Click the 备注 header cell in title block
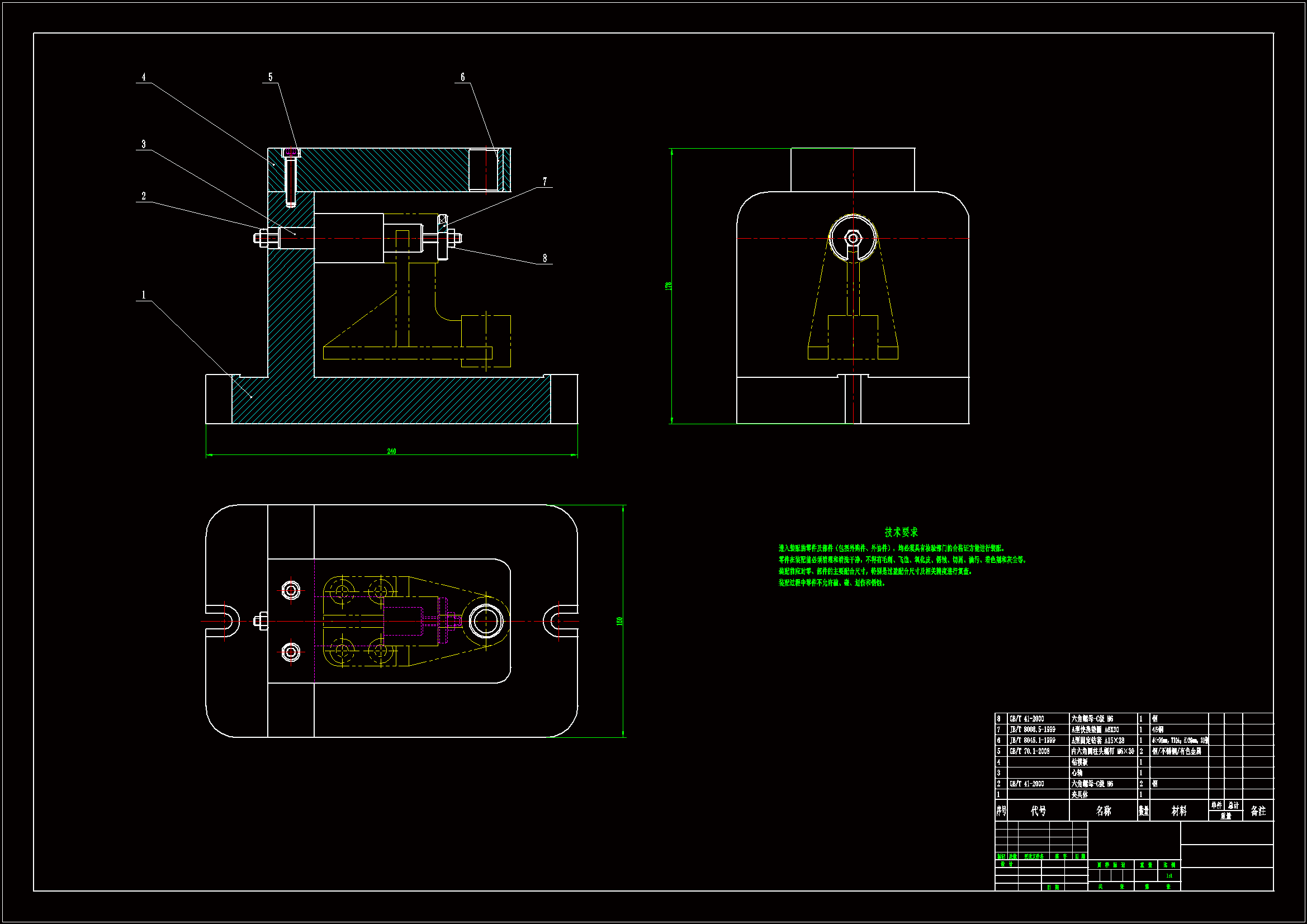 (1258, 811)
